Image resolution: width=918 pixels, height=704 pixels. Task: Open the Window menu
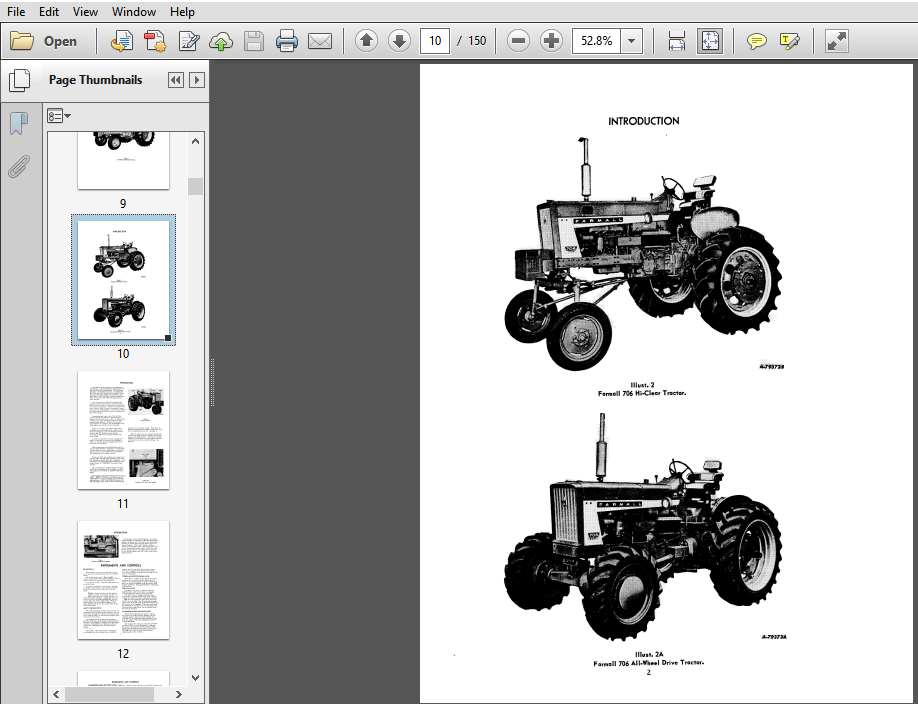(x=133, y=12)
